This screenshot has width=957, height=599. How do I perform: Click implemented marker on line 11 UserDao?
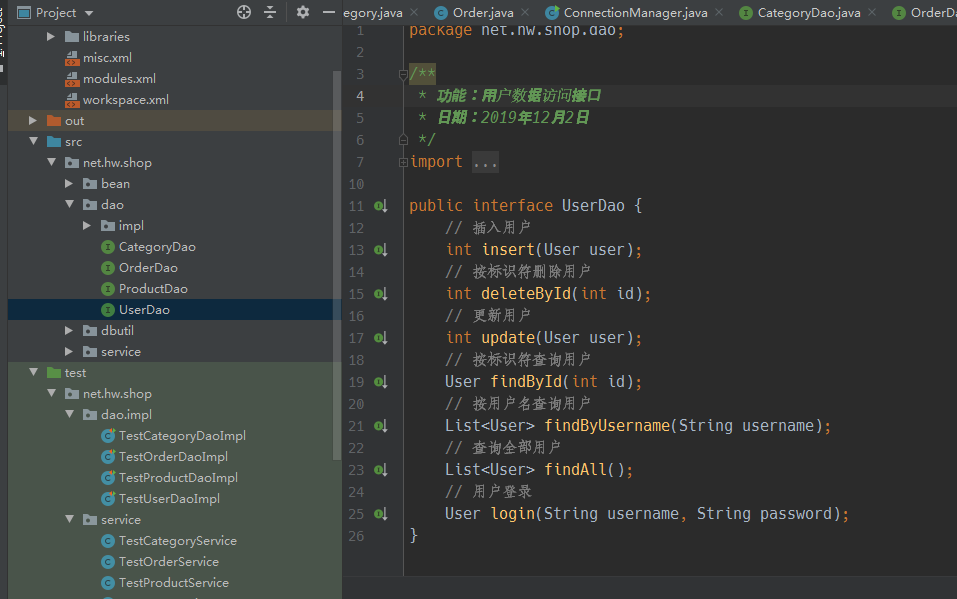pos(380,206)
